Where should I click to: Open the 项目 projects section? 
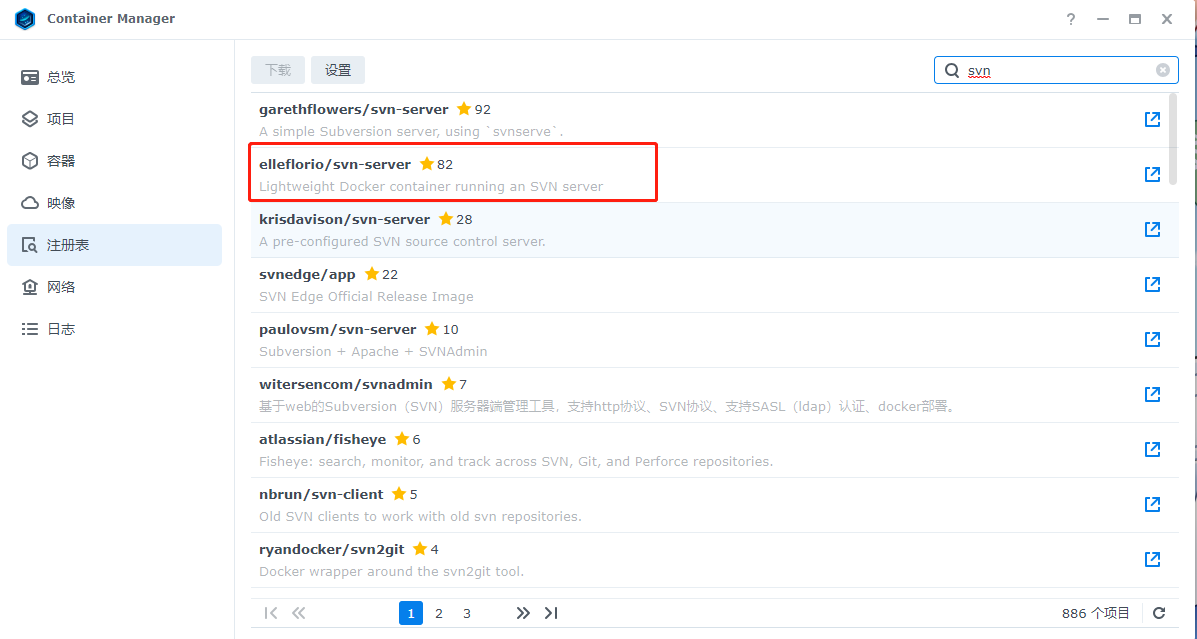click(x=115, y=119)
